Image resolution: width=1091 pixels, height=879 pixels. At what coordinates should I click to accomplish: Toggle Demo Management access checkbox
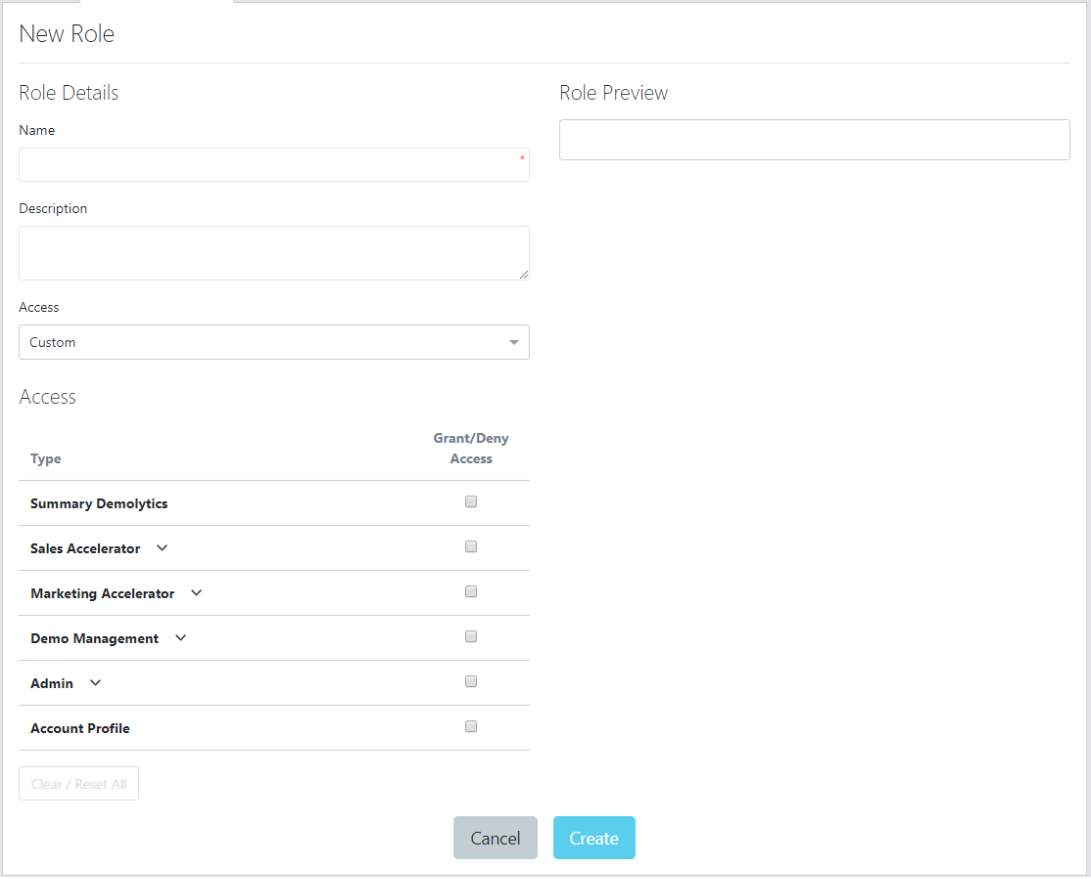coord(471,637)
